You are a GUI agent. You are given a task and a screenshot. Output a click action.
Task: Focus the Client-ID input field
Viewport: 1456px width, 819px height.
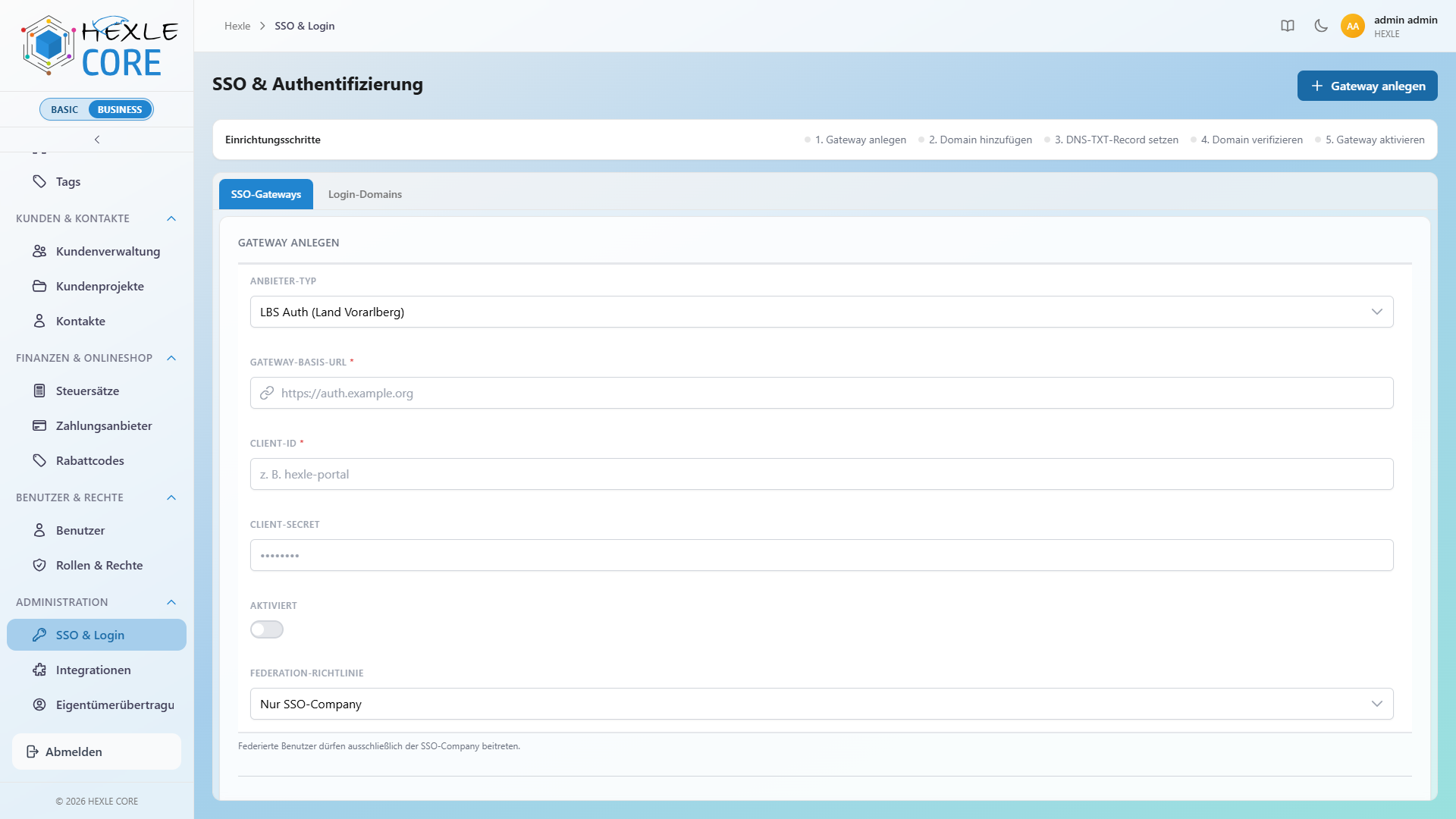tap(822, 474)
